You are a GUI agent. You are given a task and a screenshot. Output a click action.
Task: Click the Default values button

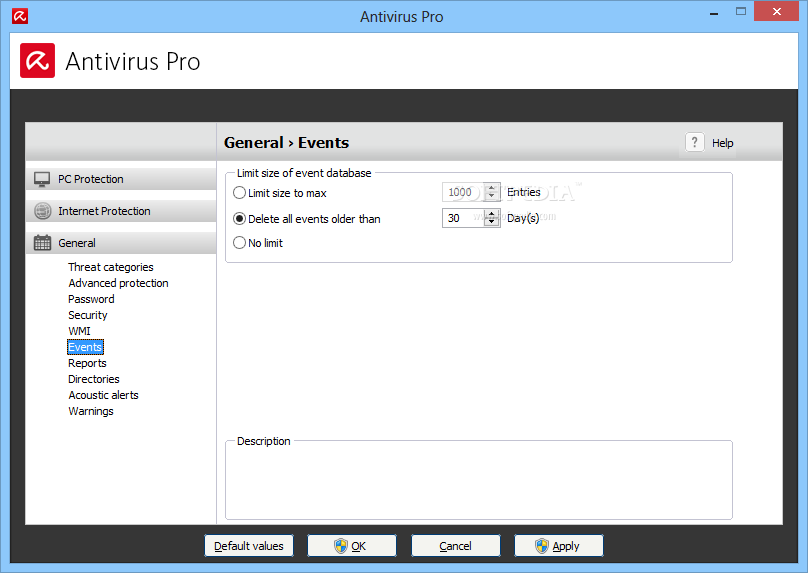249,546
